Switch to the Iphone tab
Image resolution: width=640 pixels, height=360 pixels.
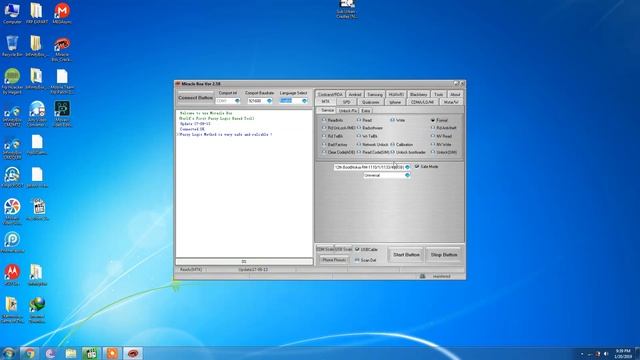(395, 102)
